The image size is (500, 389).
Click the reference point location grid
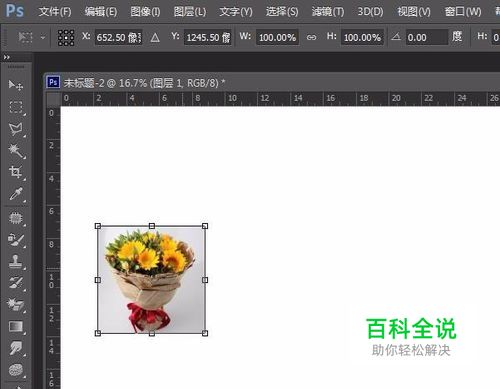(x=66, y=37)
